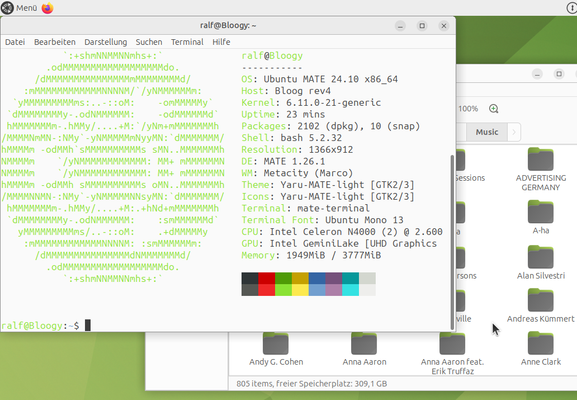The width and height of the screenshot is (577, 400).
Task: Select the Alan Silvestri folder
Action: coord(541,262)
